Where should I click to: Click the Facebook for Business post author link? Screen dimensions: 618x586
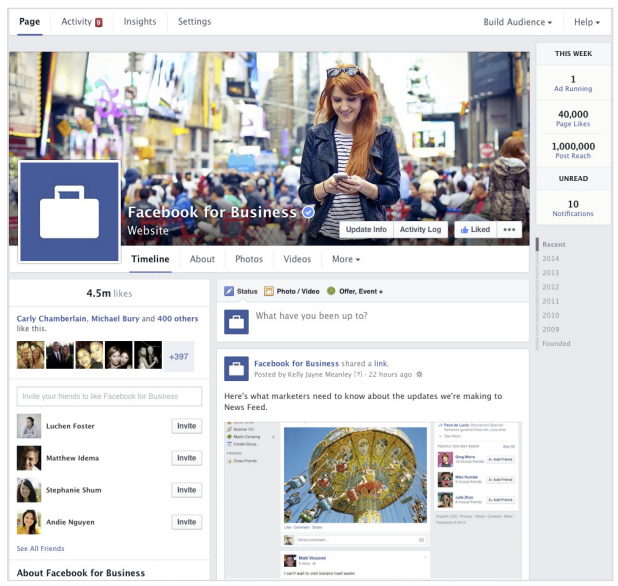click(296, 363)
